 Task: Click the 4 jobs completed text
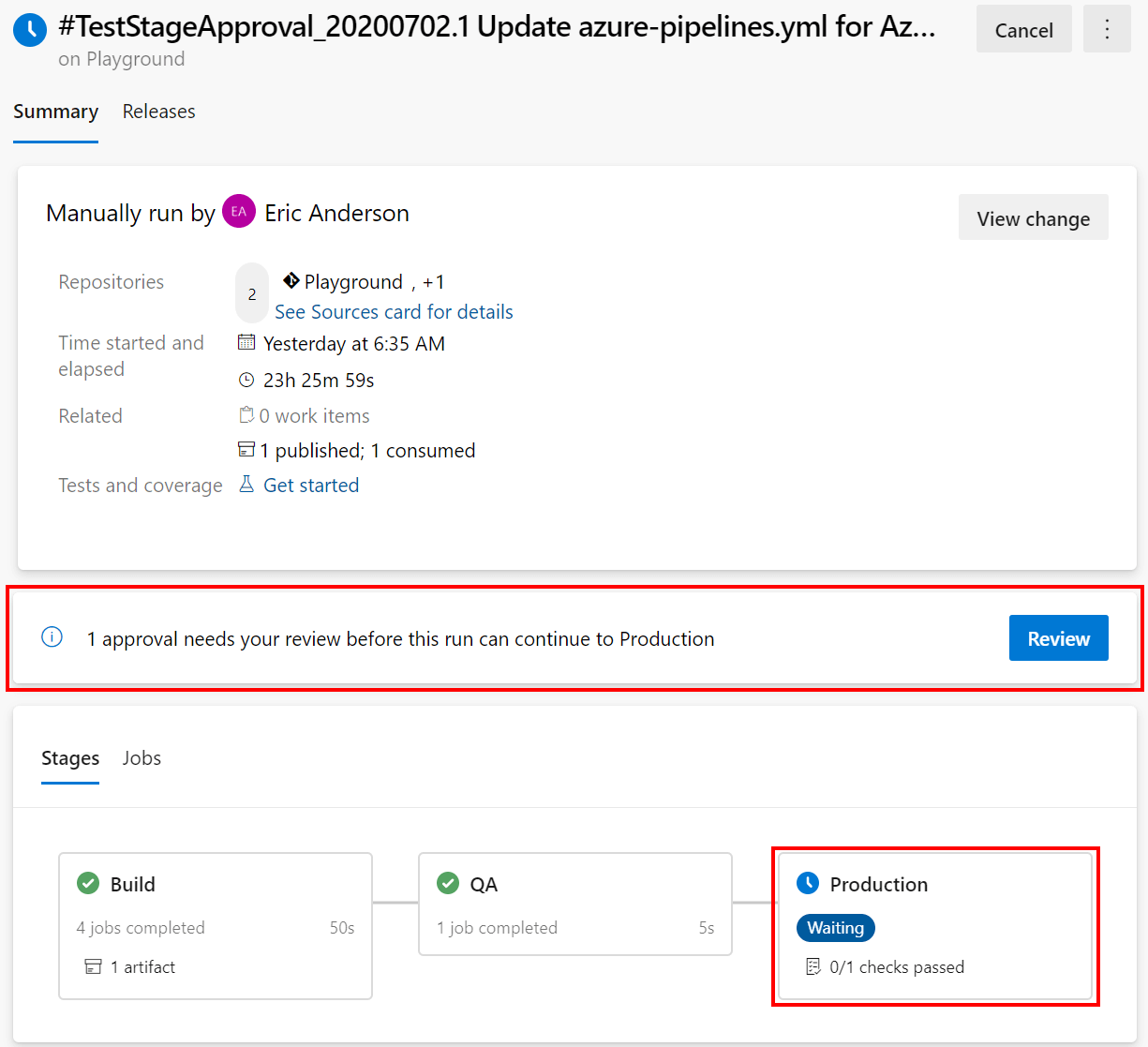tap(141, 927)
